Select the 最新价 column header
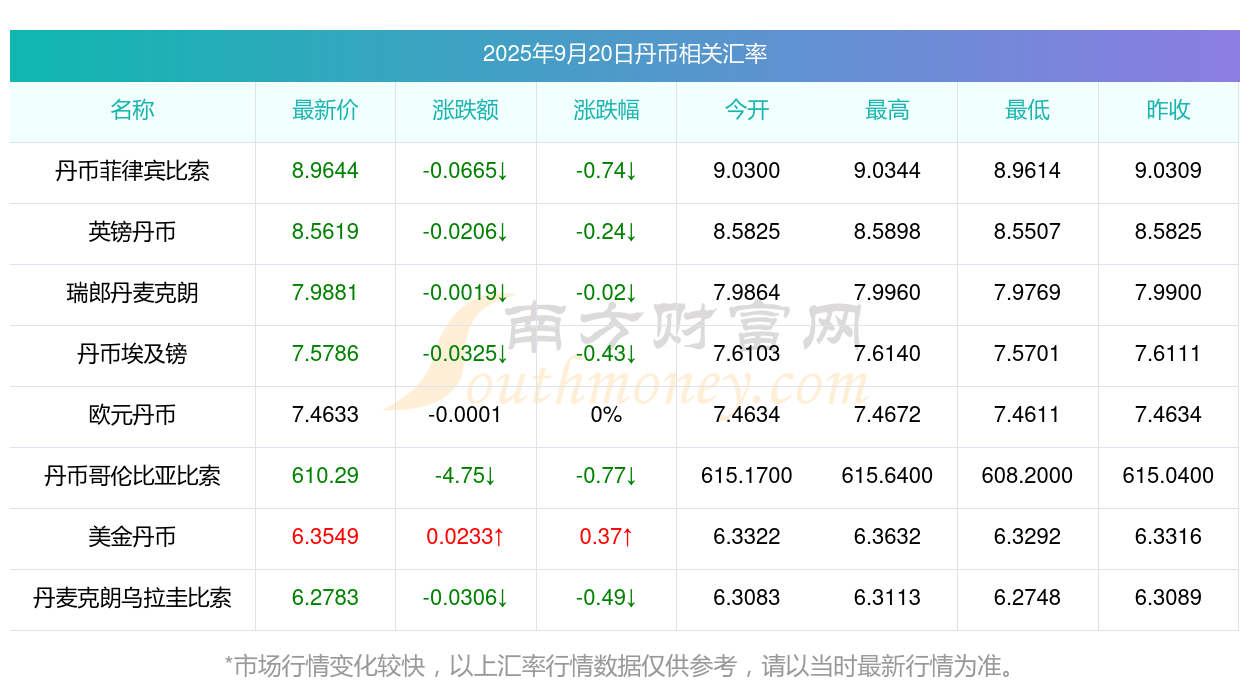 point(325,110)
